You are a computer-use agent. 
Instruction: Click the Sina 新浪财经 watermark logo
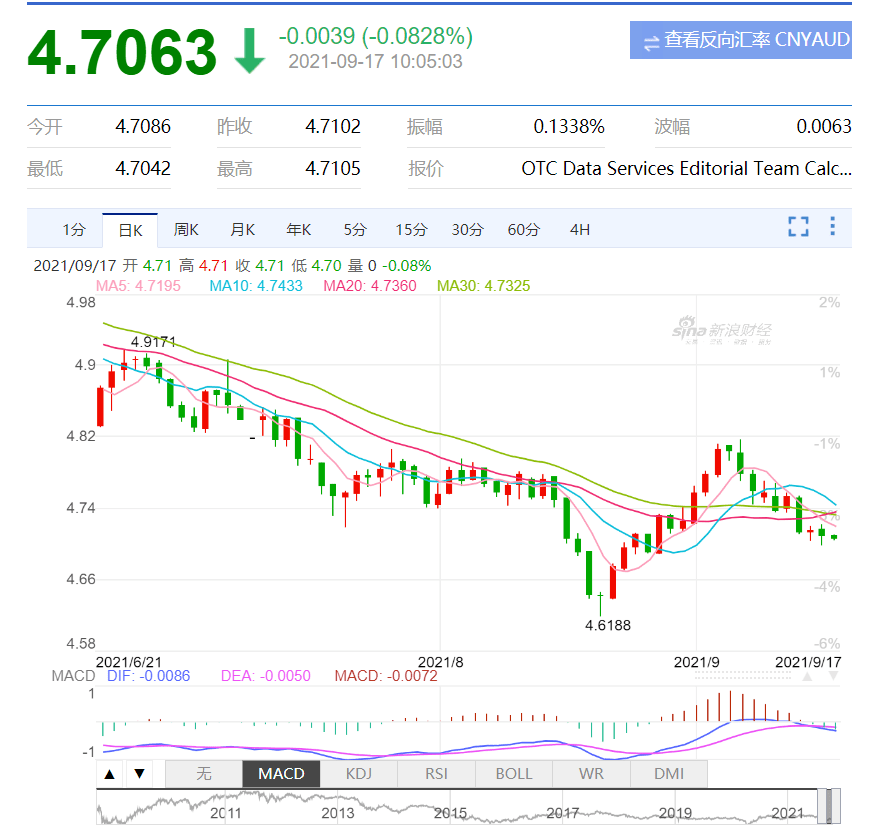point(720,333)
